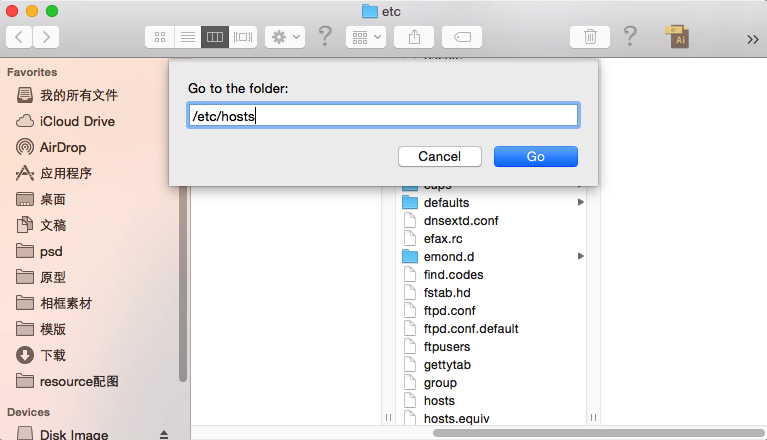The width and height of the screenshot is (767, 440).
Task: Select Disk Image device in sidebar
Action: [62, 434]
